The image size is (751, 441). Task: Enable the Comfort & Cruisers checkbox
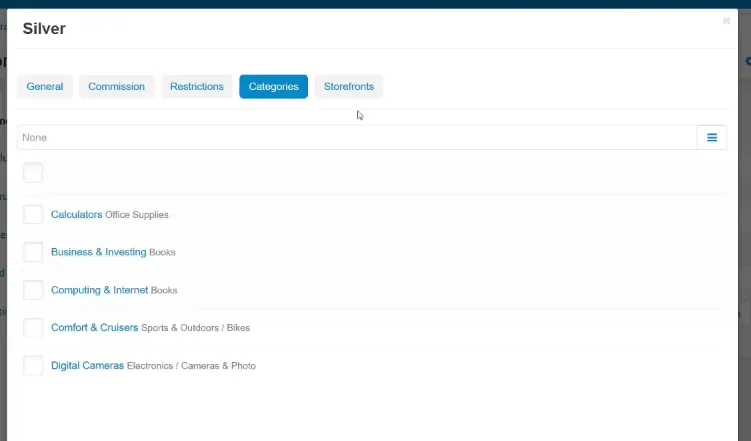[33, 328]
